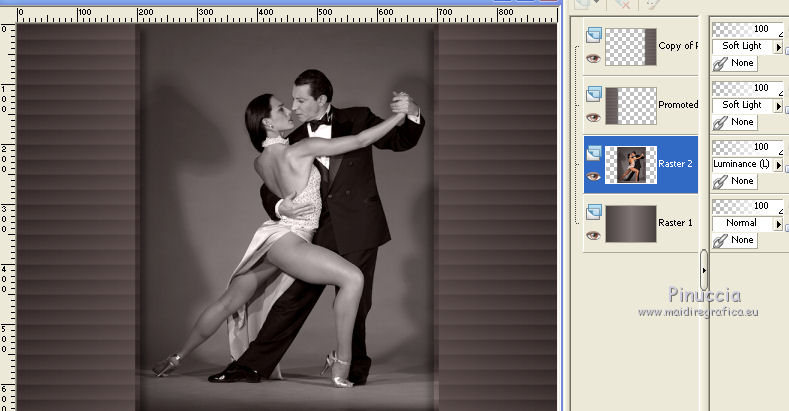Click the raster layer type icon of Raster 2
Viewport: 789px width, 411px height.
pos(594,153)
